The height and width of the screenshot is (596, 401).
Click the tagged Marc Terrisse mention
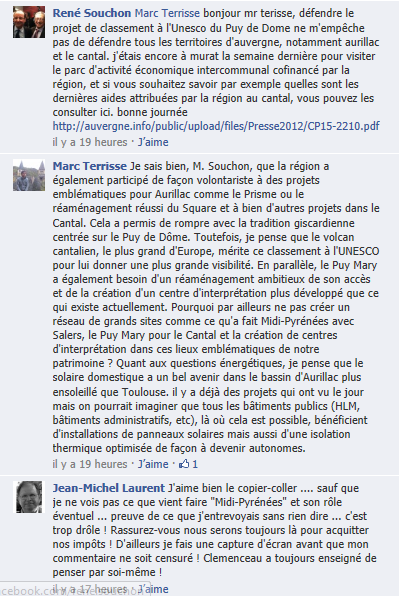click(x=167, y=13)
